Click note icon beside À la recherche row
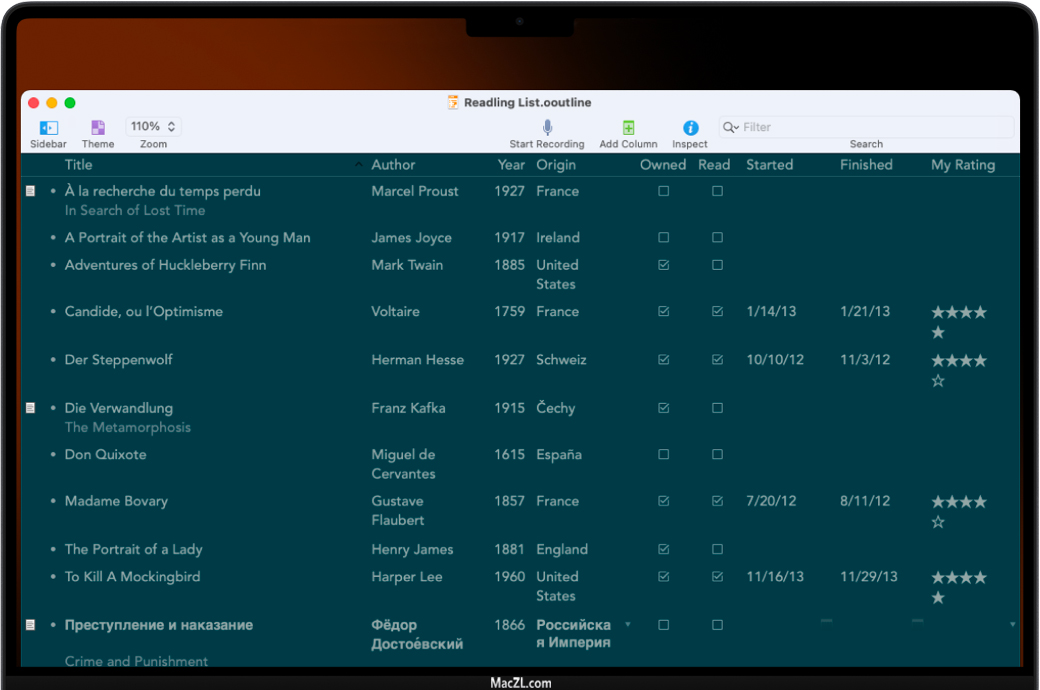The width and height of the screenshot is (1040, 690). (30, 191)
